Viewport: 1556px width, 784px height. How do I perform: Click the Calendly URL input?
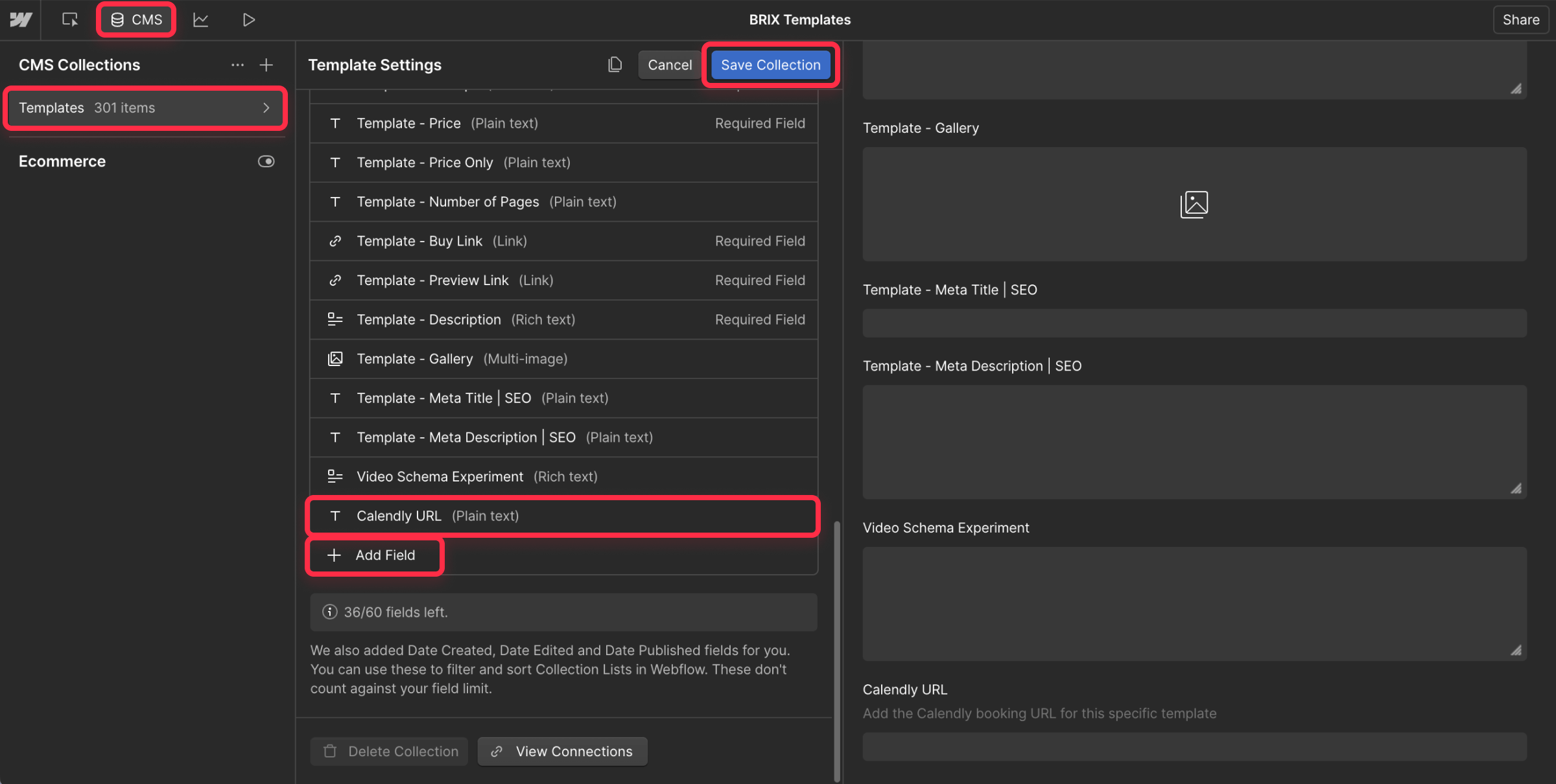coord(1194,746)
